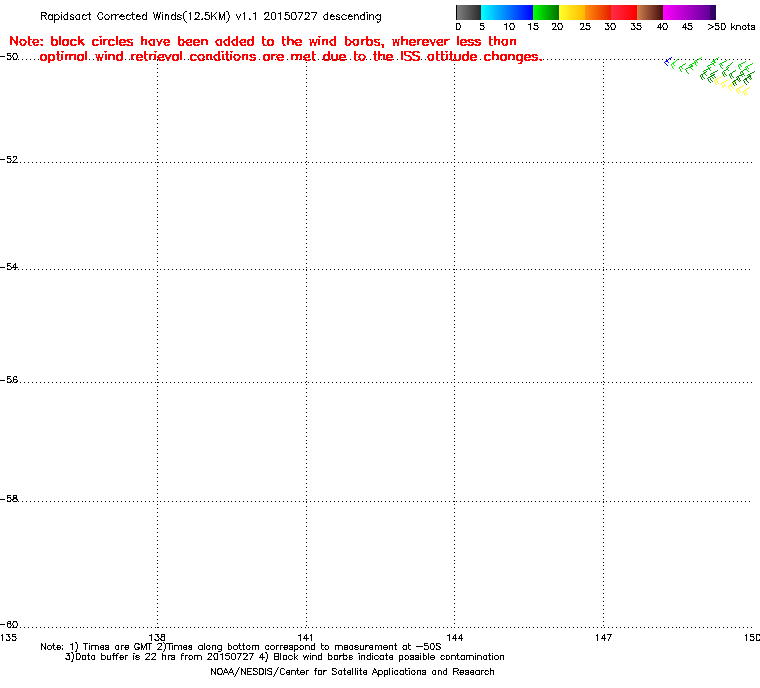Click the latitude axis label '-50' at top left

9,56
